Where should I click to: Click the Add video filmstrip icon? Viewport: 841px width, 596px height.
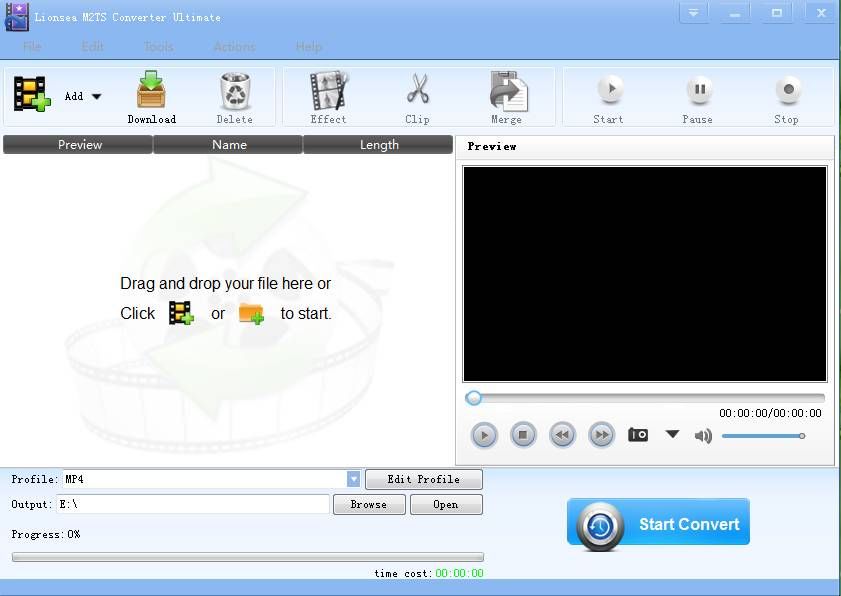pos(32,94)
